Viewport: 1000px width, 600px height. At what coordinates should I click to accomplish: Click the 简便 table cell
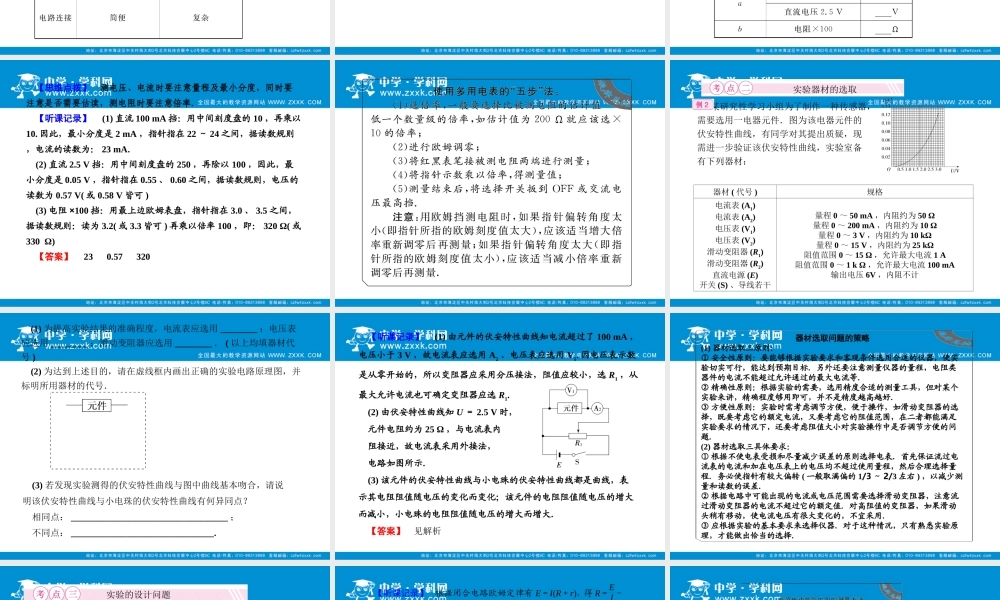[118, 18]
